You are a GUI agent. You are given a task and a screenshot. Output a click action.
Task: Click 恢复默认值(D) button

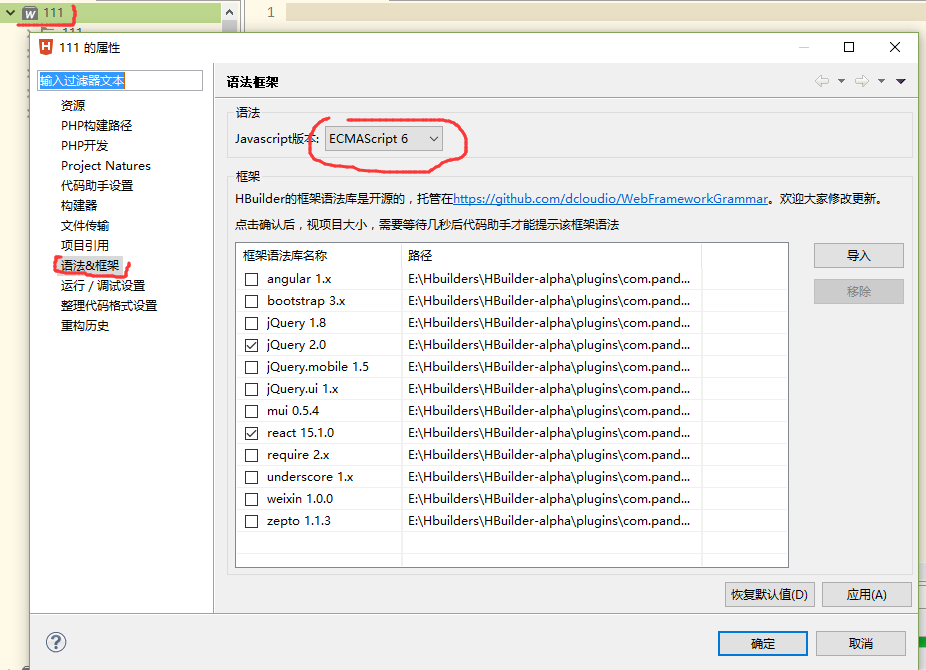tap(770, 594)
